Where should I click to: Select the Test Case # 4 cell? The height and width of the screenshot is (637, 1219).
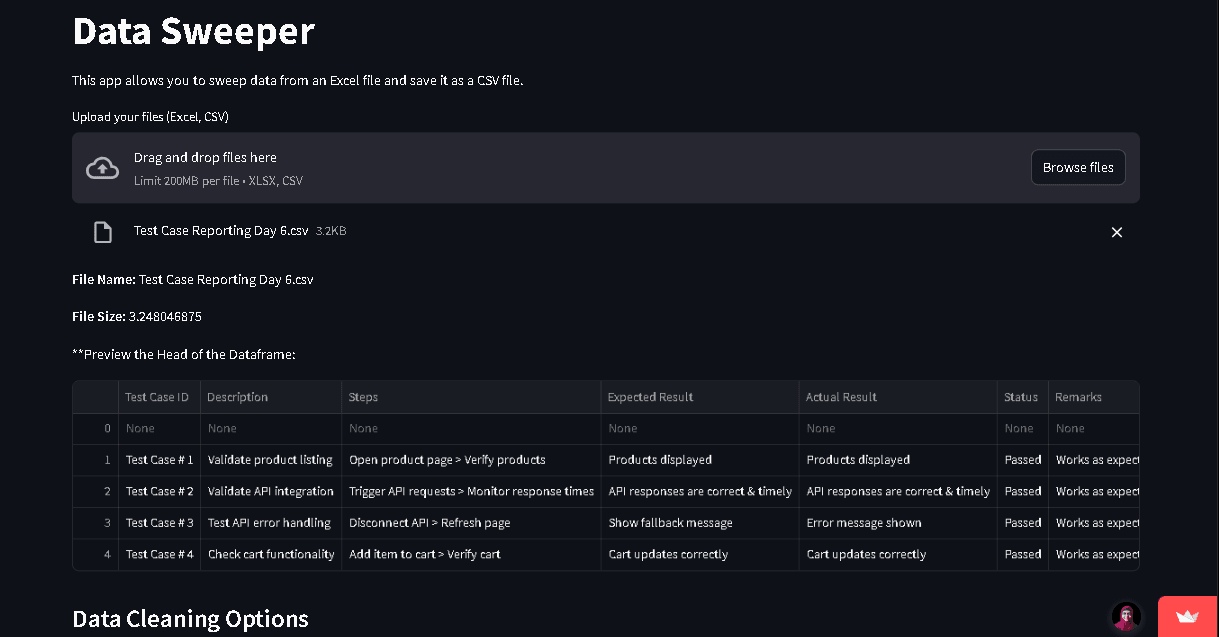(x=160, y=554)
